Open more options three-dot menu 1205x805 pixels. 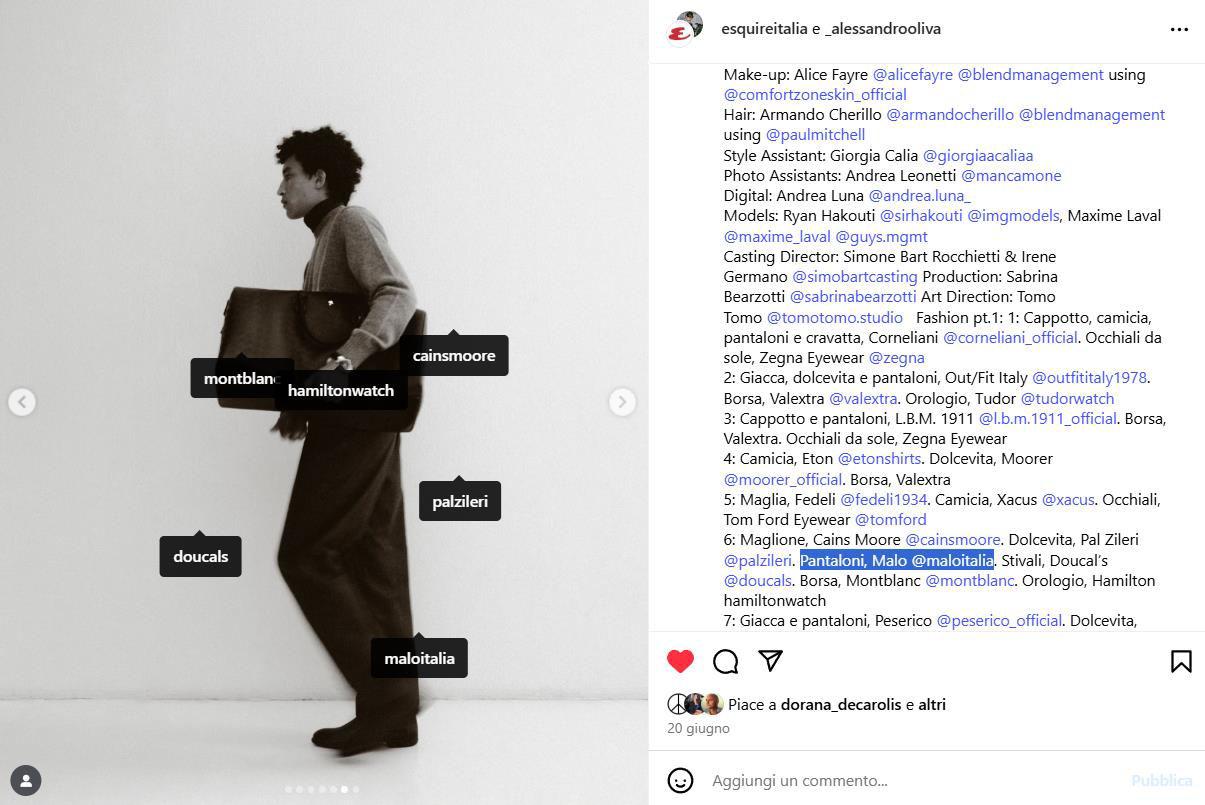1179,29
